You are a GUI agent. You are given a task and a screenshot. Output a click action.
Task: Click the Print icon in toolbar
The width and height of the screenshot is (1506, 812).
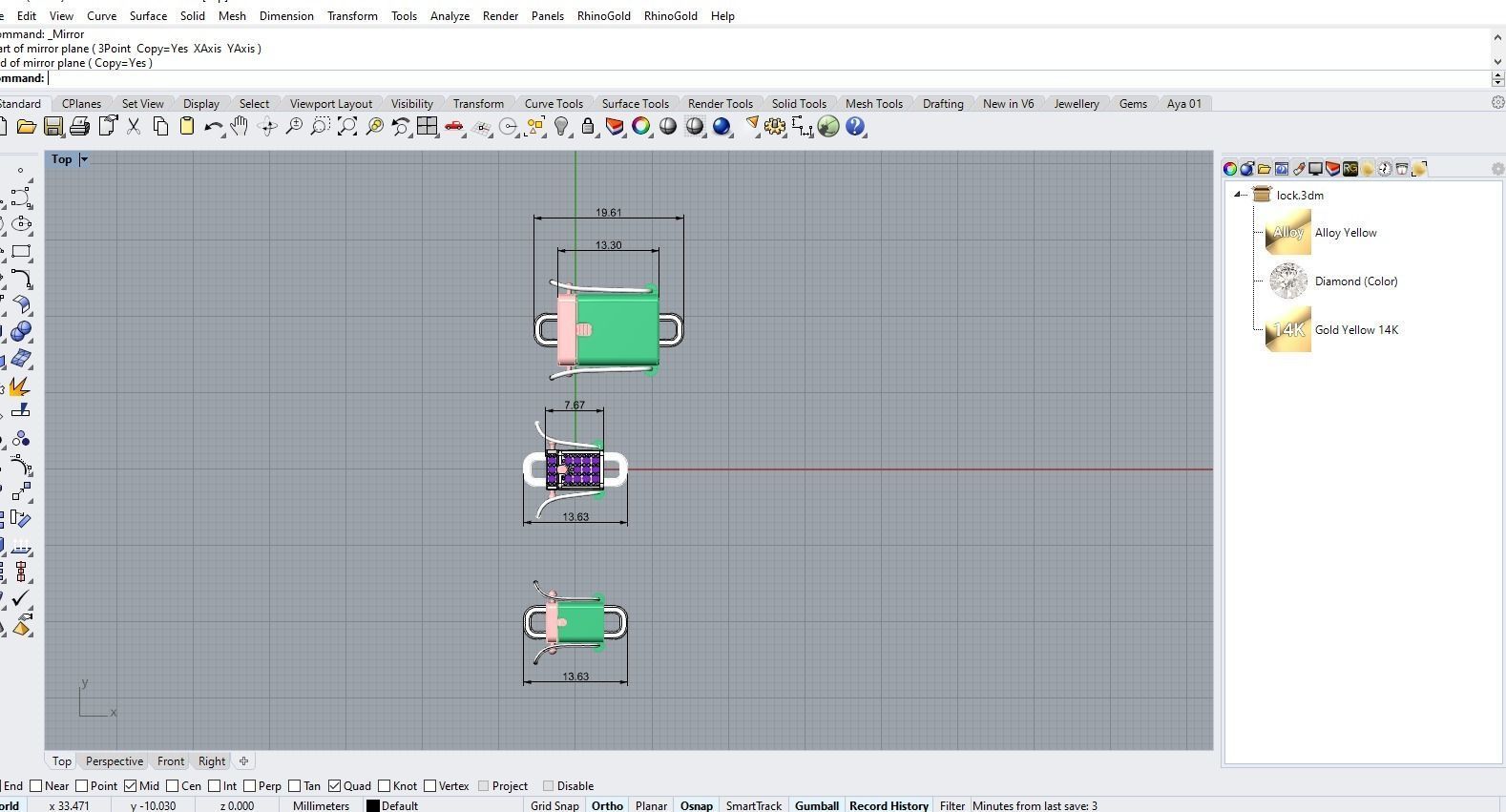pyautogui.click(x=80, y=127)
